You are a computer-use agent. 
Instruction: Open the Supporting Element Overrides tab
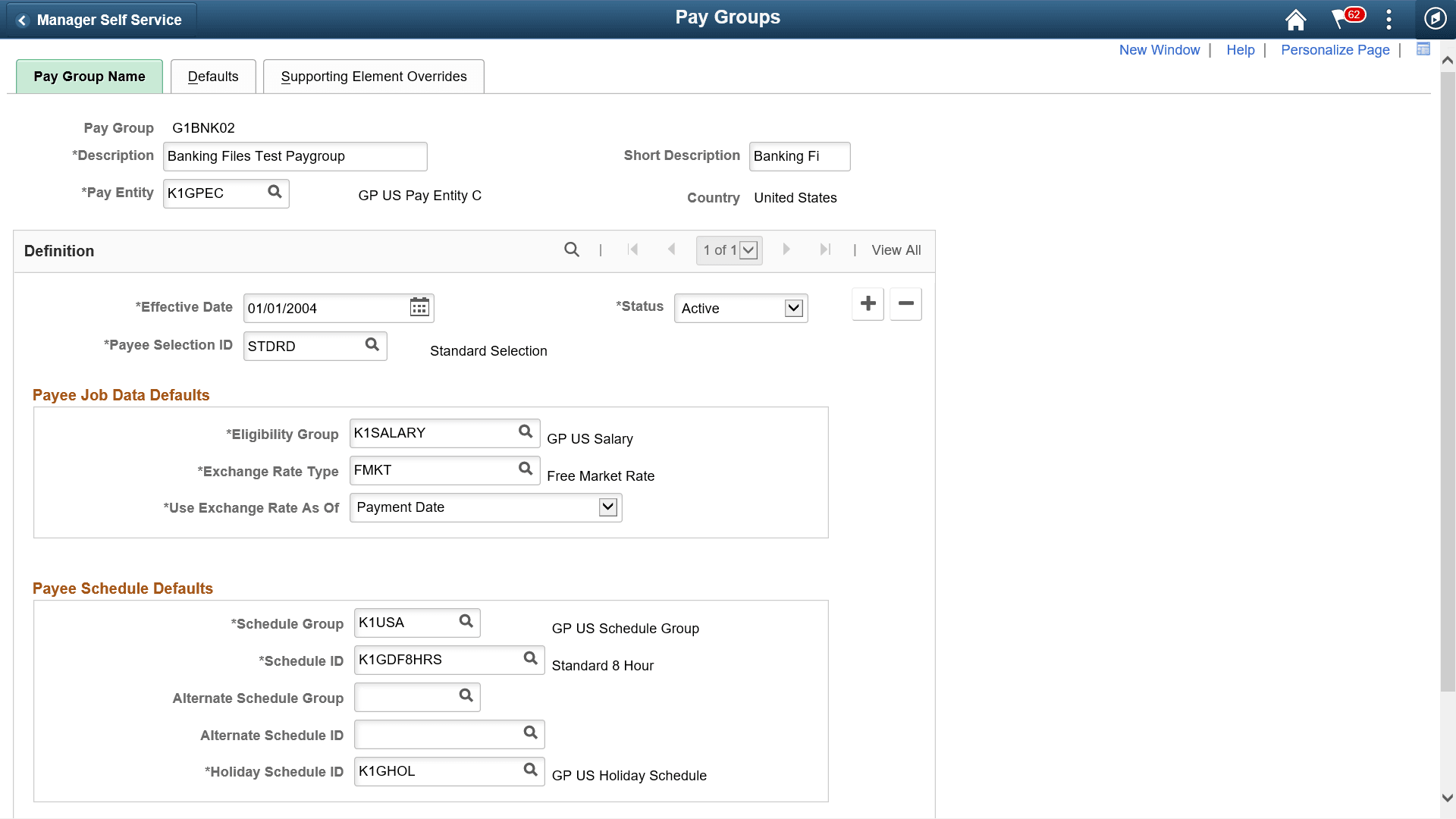point(373,76)
